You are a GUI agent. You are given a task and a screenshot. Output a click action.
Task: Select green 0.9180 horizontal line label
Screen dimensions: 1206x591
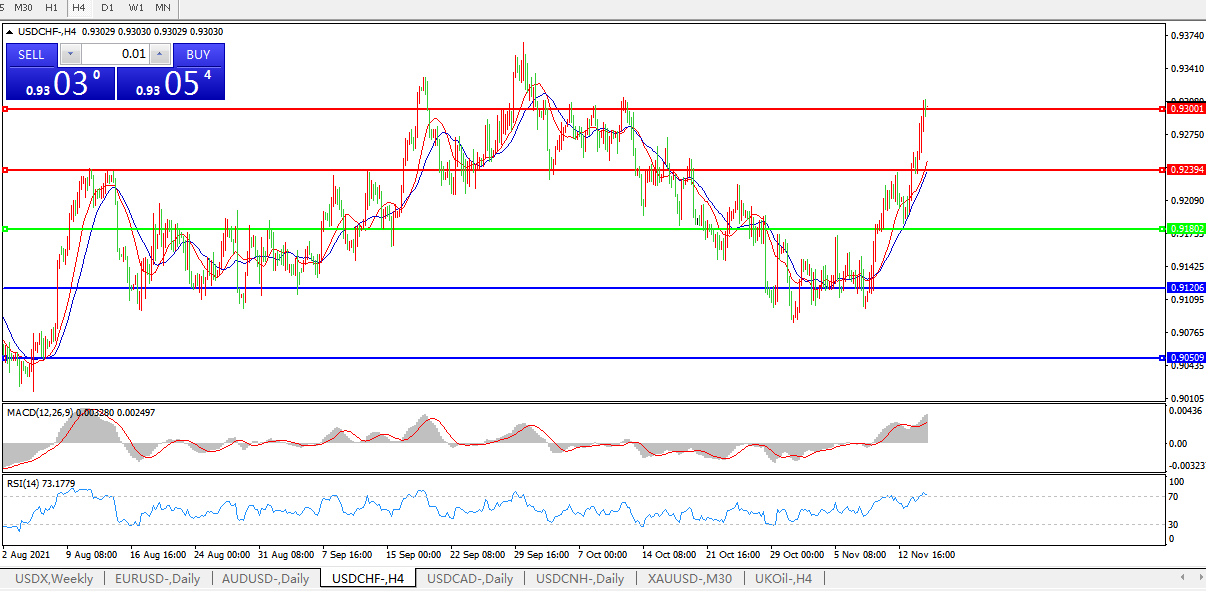click(1186, 229)
